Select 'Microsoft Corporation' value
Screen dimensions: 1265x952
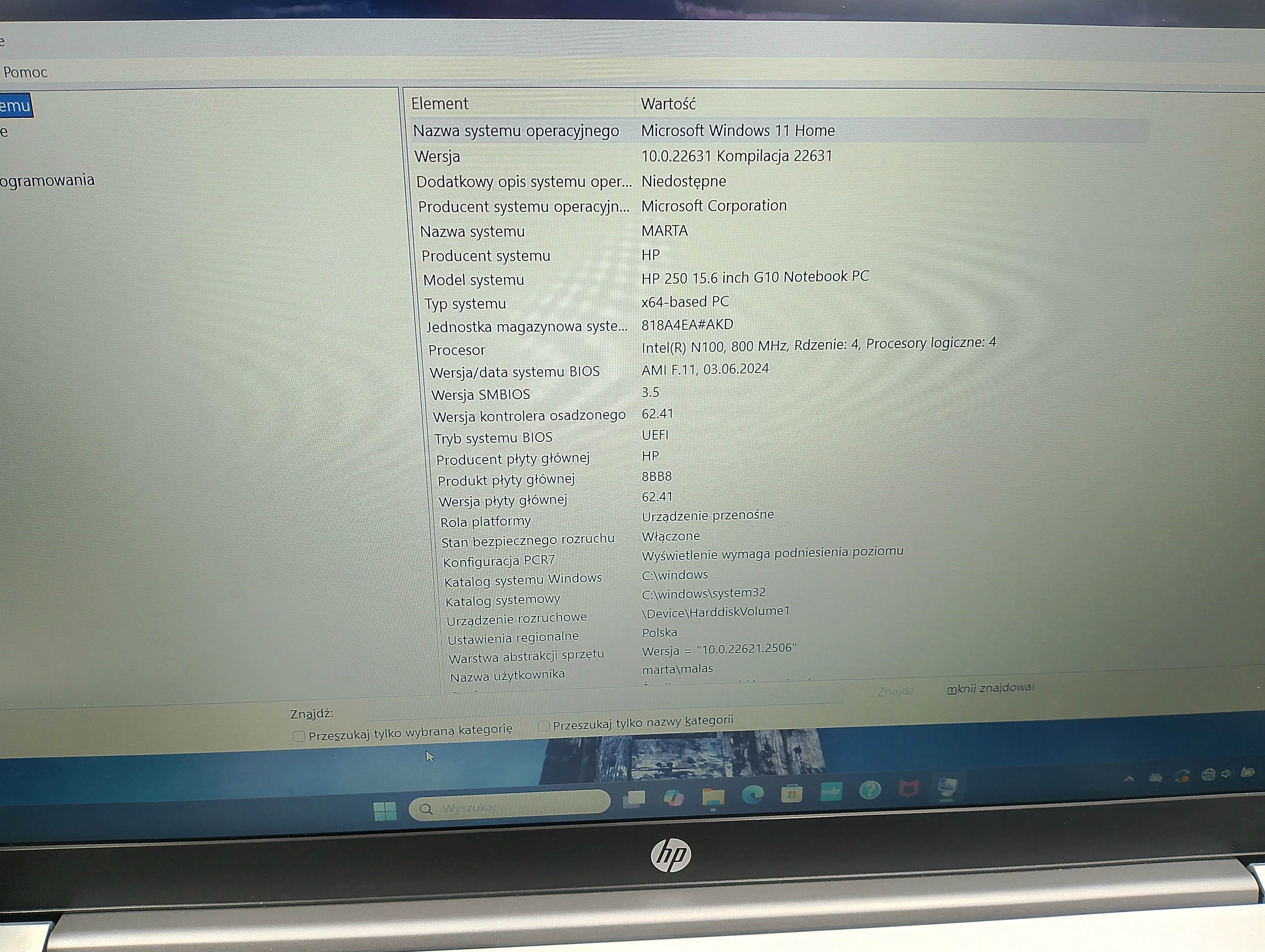pyautogui.click(x=714, y=206)
